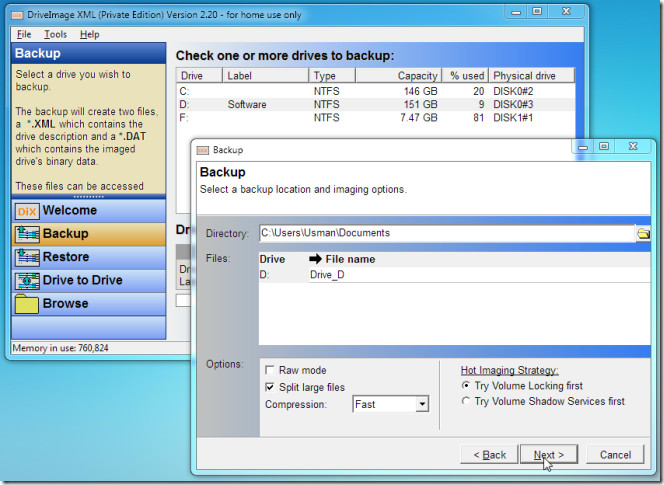Enable Raw mode checkbox
Screen dimensions: 664x485
pyautogui.click(x=269, y=370)
